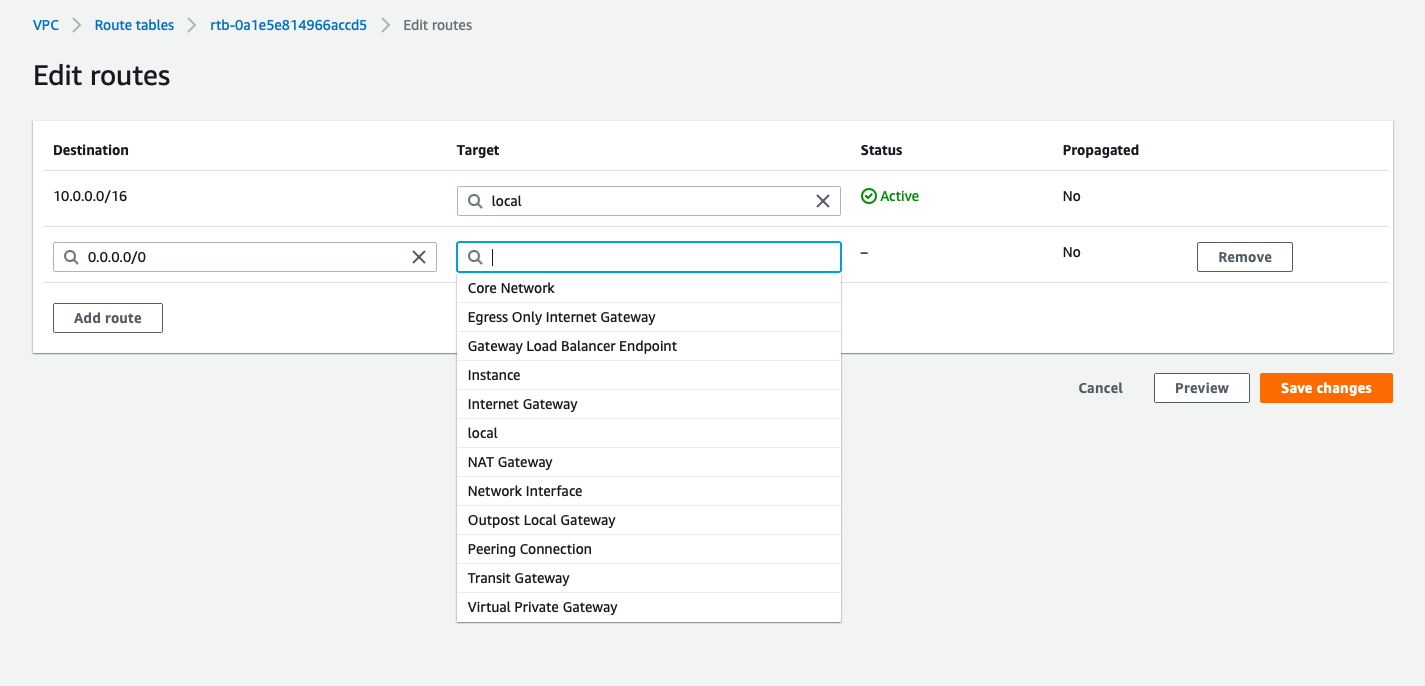Screen dimensions: 1425x686
Task: Select Gateway Load Balancer Endpoint
Action: point(572,346)
